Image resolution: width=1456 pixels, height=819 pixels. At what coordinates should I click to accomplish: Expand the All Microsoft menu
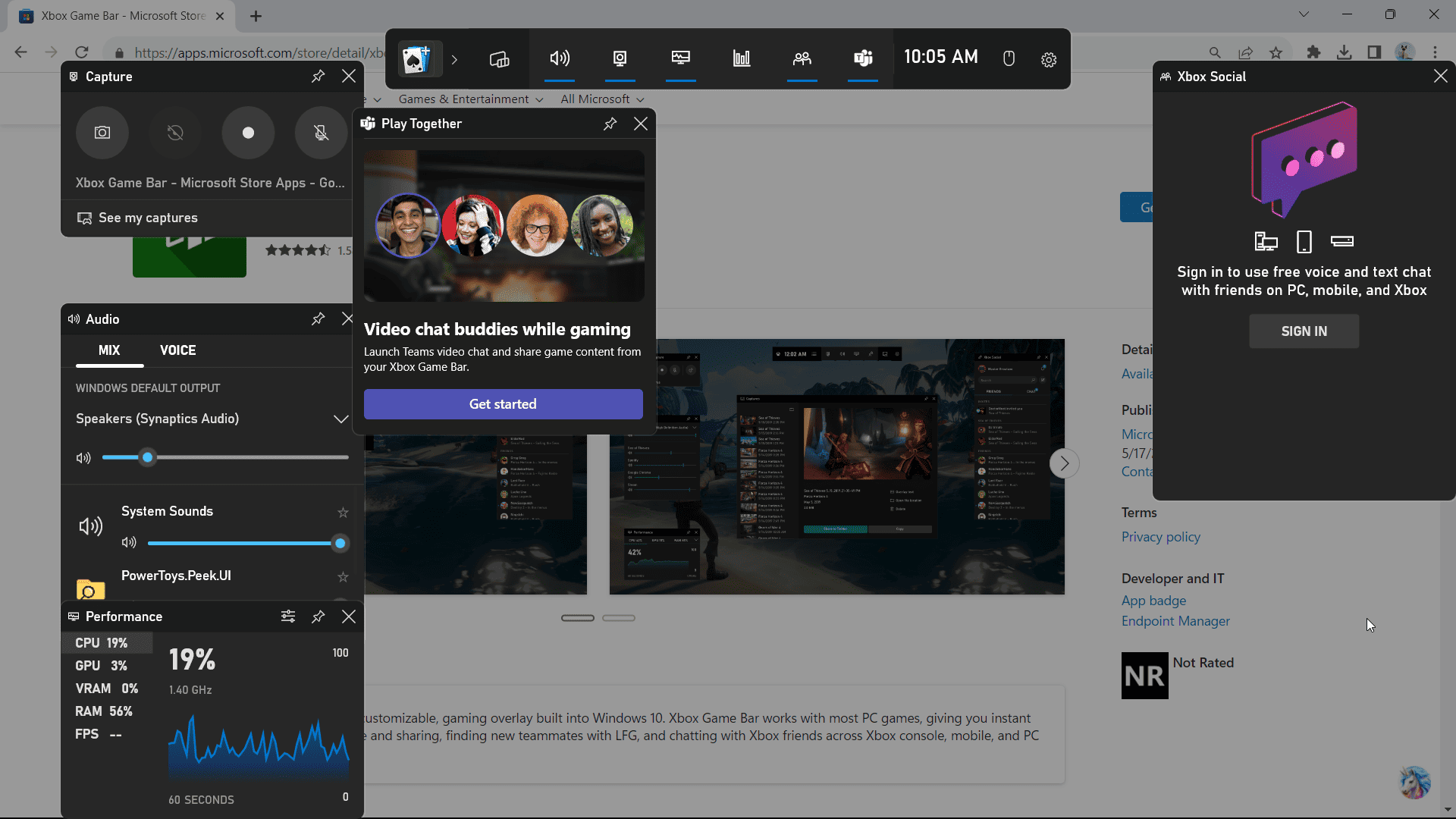(x=602, y=99)
